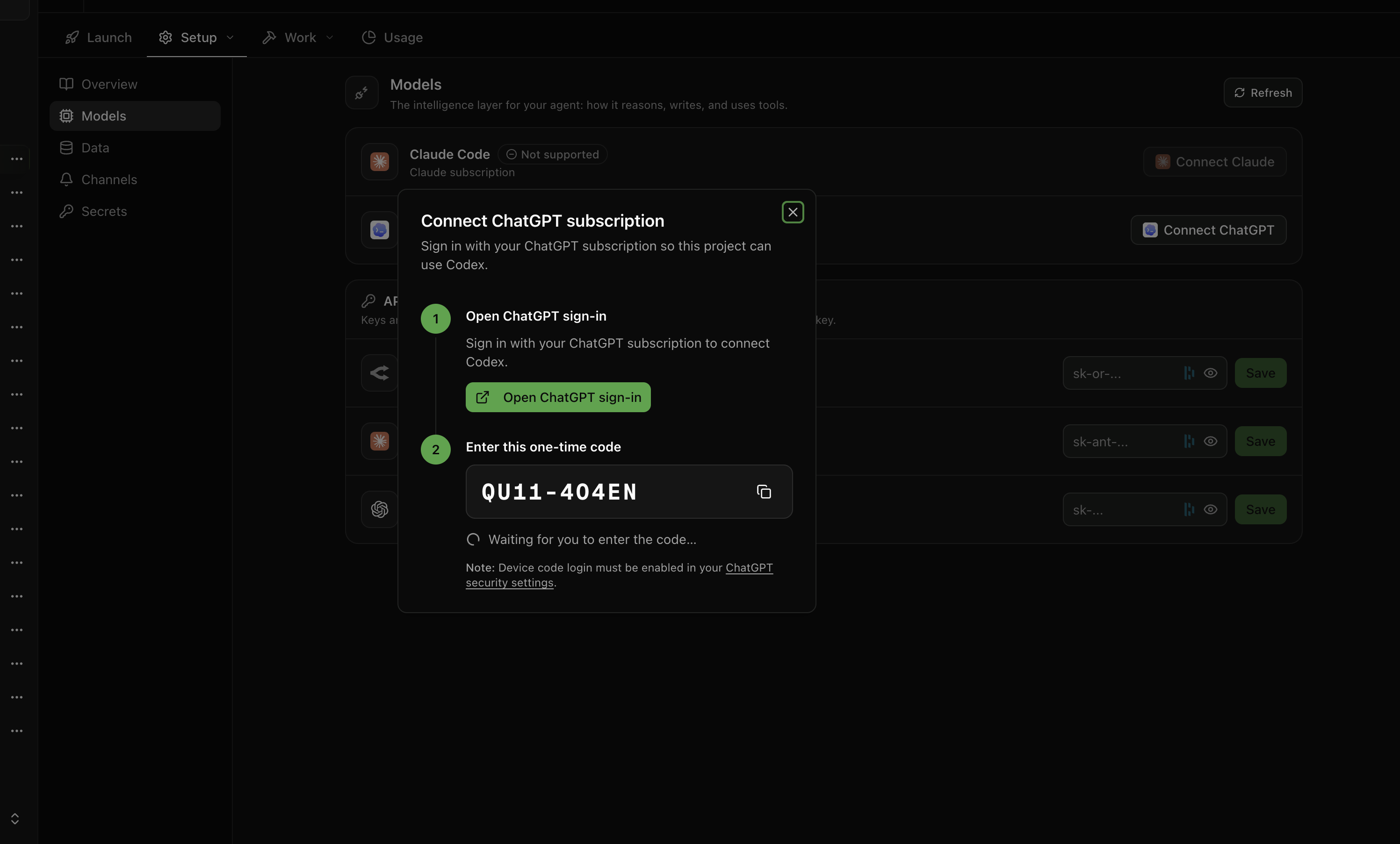Toggle visibility of the sk-... key

pyautogui.click(x=1210, y=509)
